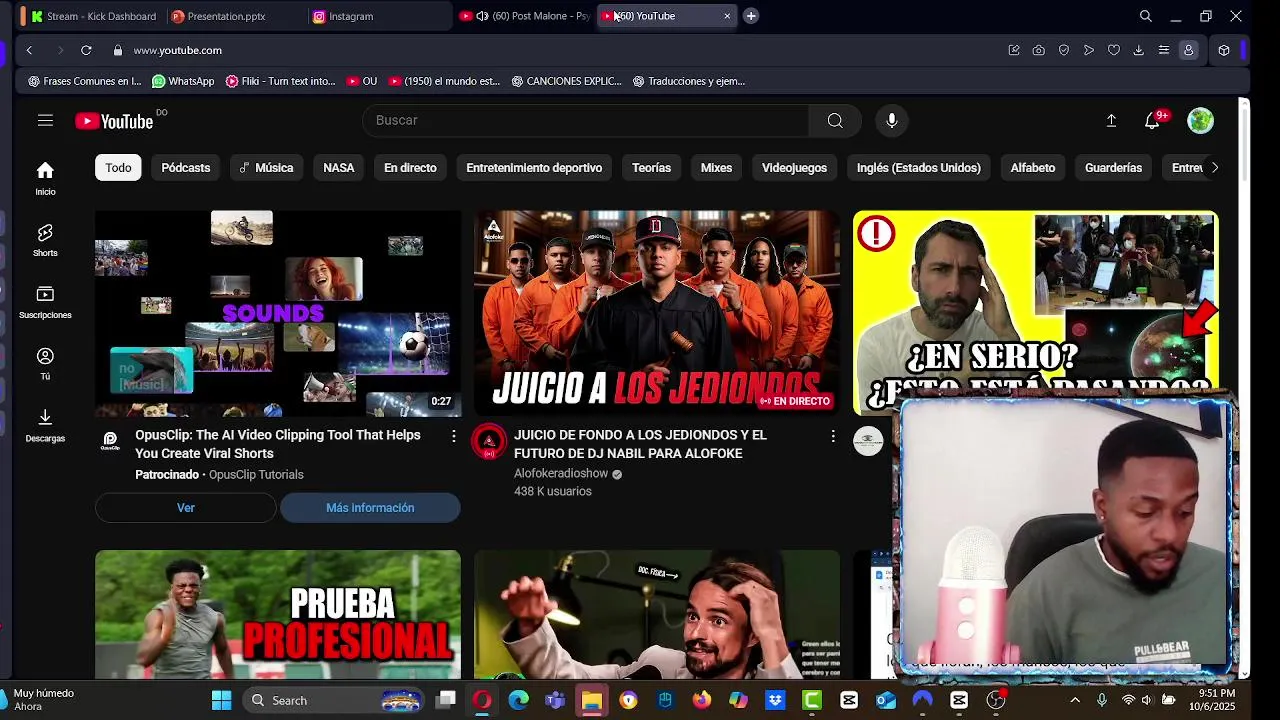Open Windows Start menu
Viewport: 1280px width, 720px height.
tap(221, 700)
